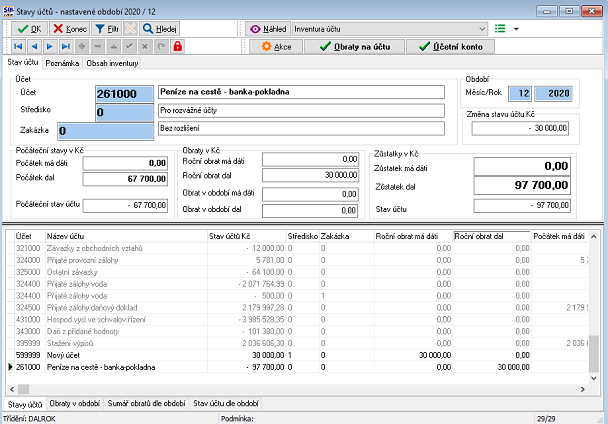Click the edit record triangle icon
Screen dimensions: 608x424
(x=113, y=47)
